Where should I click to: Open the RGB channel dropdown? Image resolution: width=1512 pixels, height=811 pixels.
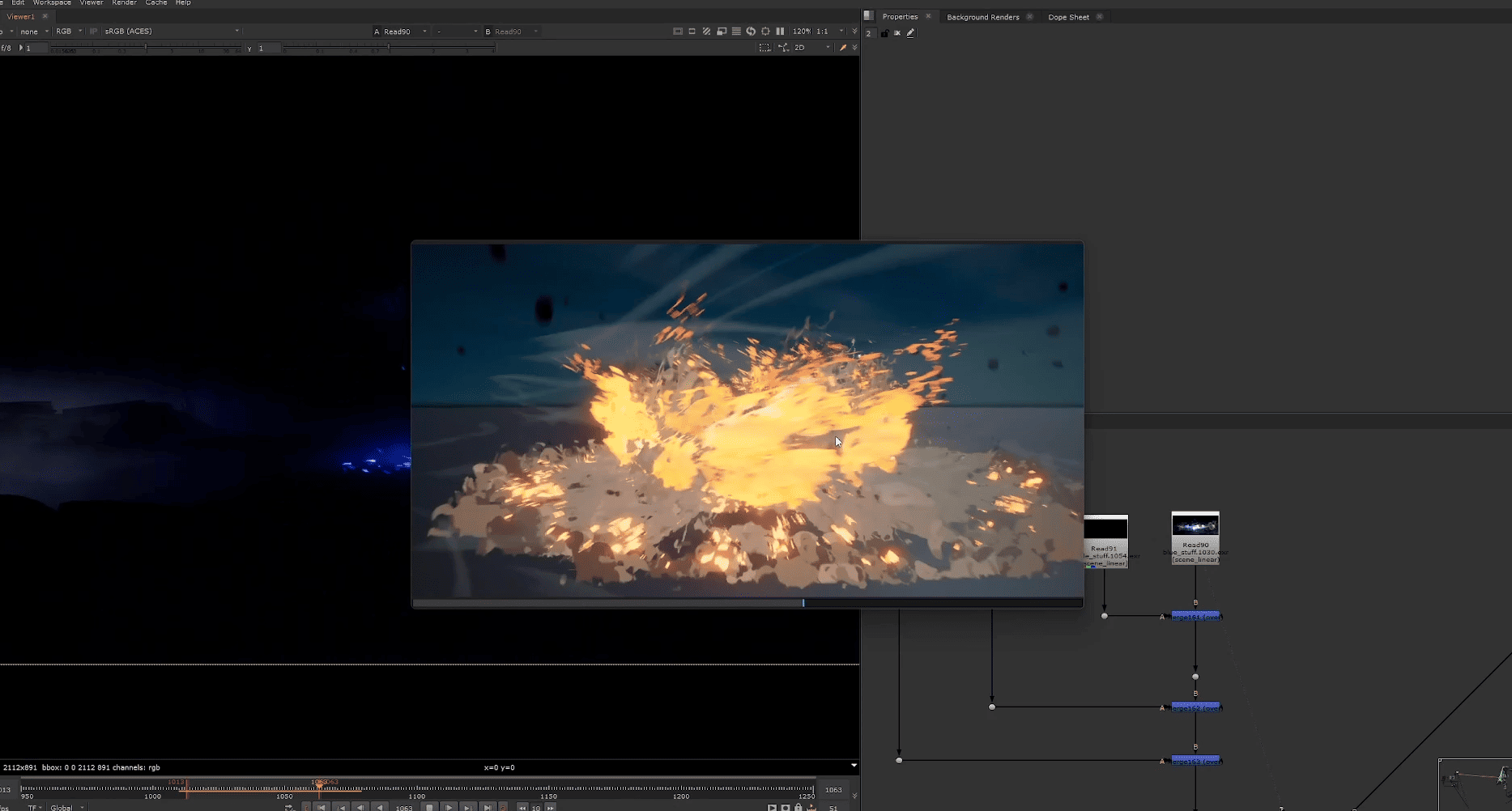pos(69,32)
